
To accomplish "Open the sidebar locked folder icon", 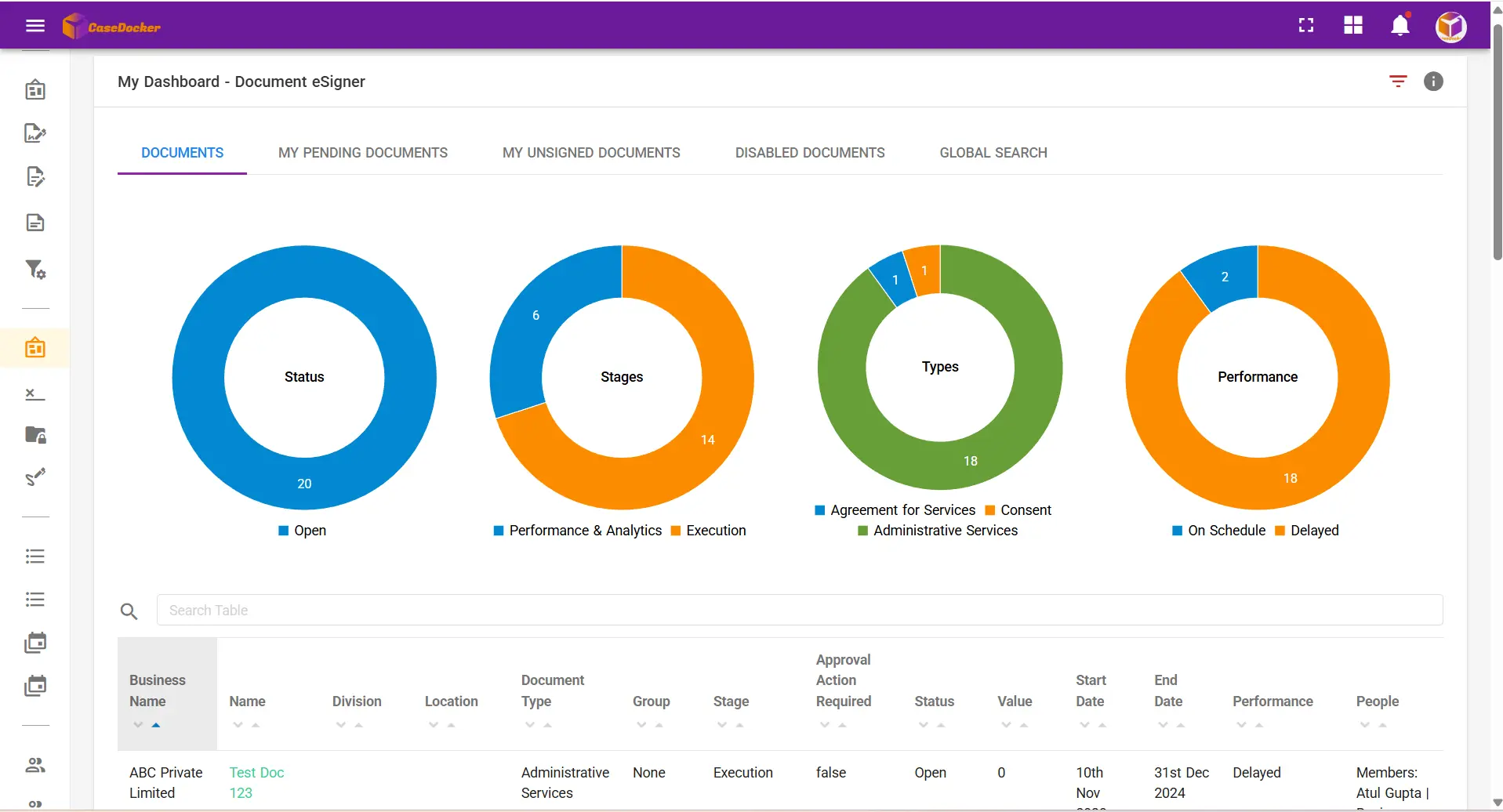I will coord(35,434).
